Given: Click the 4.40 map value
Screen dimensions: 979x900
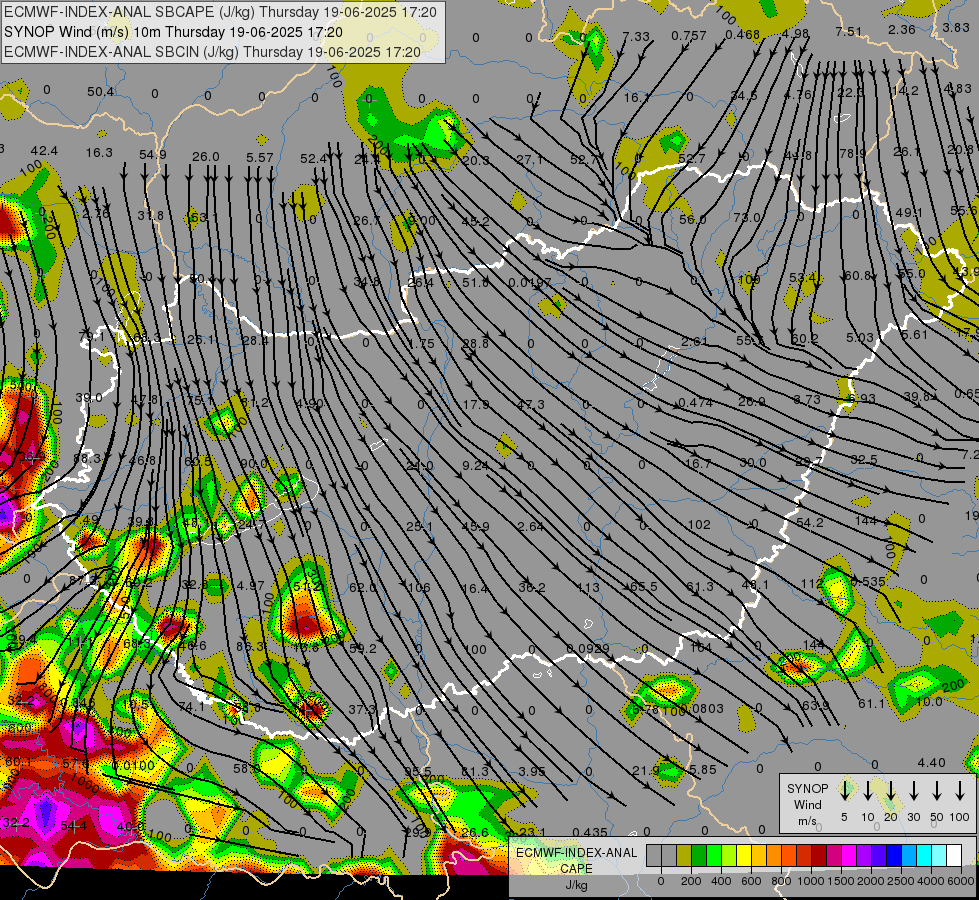Looking at the screenshot, I should [x=932, y=763].
